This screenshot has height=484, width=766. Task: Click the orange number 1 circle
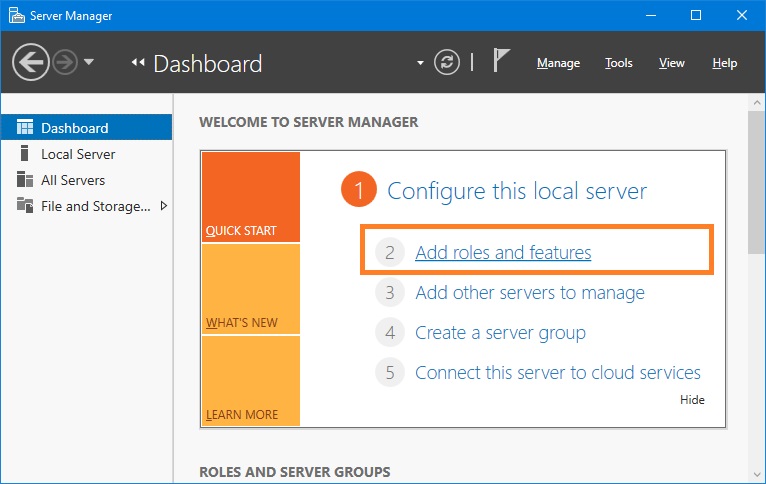pyautogui.click(x=359, y=189)
